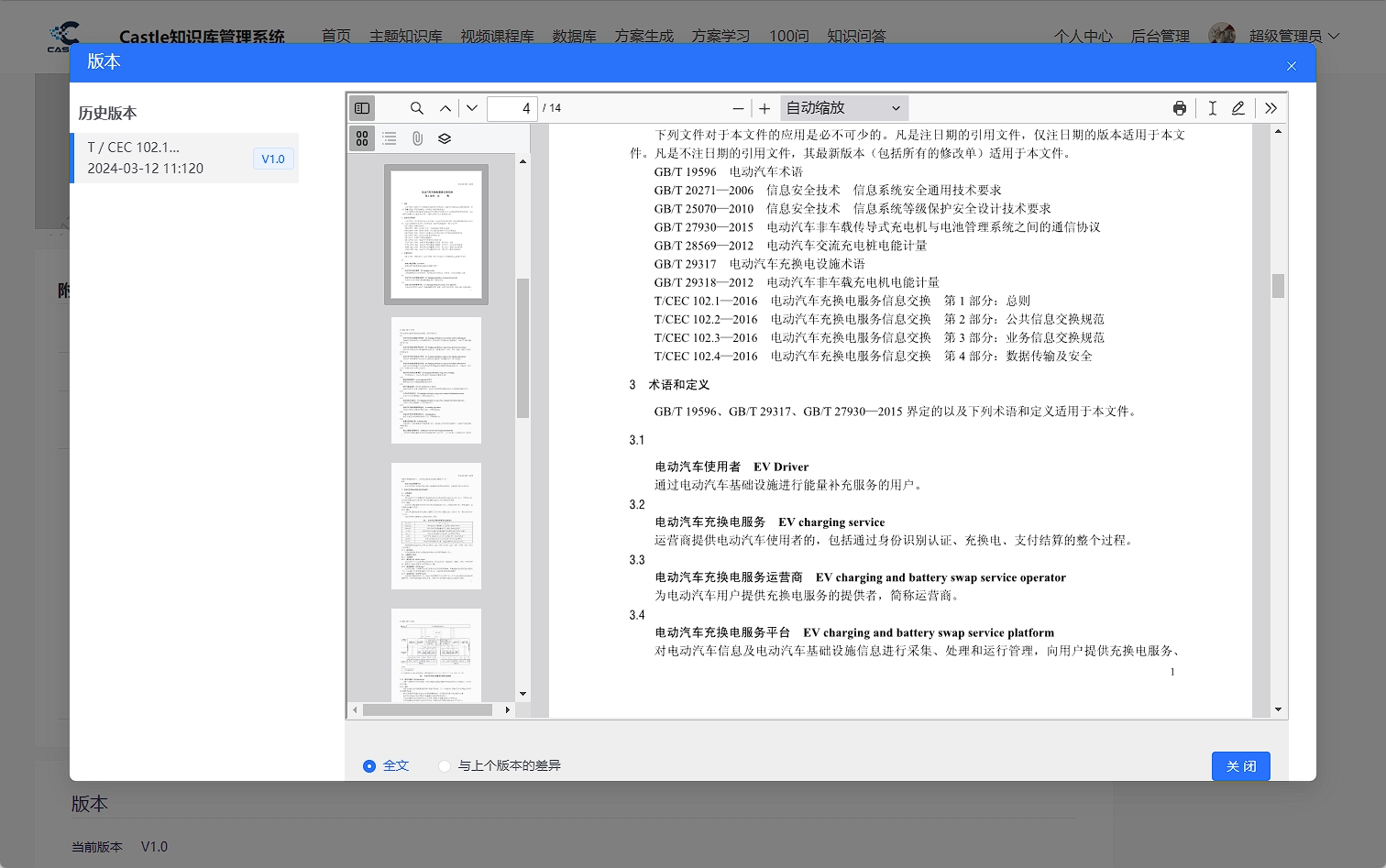This screenshot has width=1386, height=868.
Task: Go to the 后台管理 link
Action: (1159, 36)
